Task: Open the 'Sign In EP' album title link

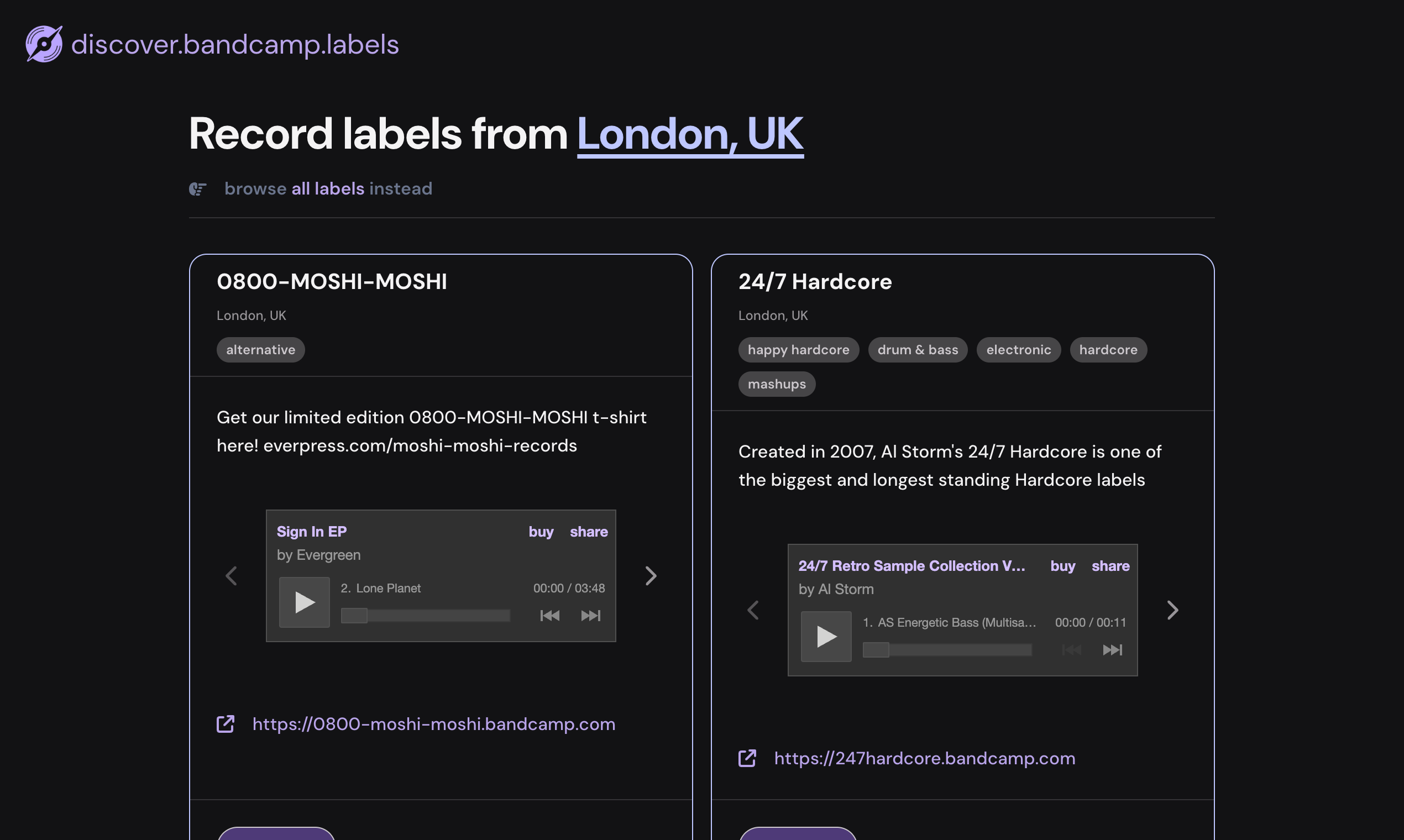Action: pos(311,532)
